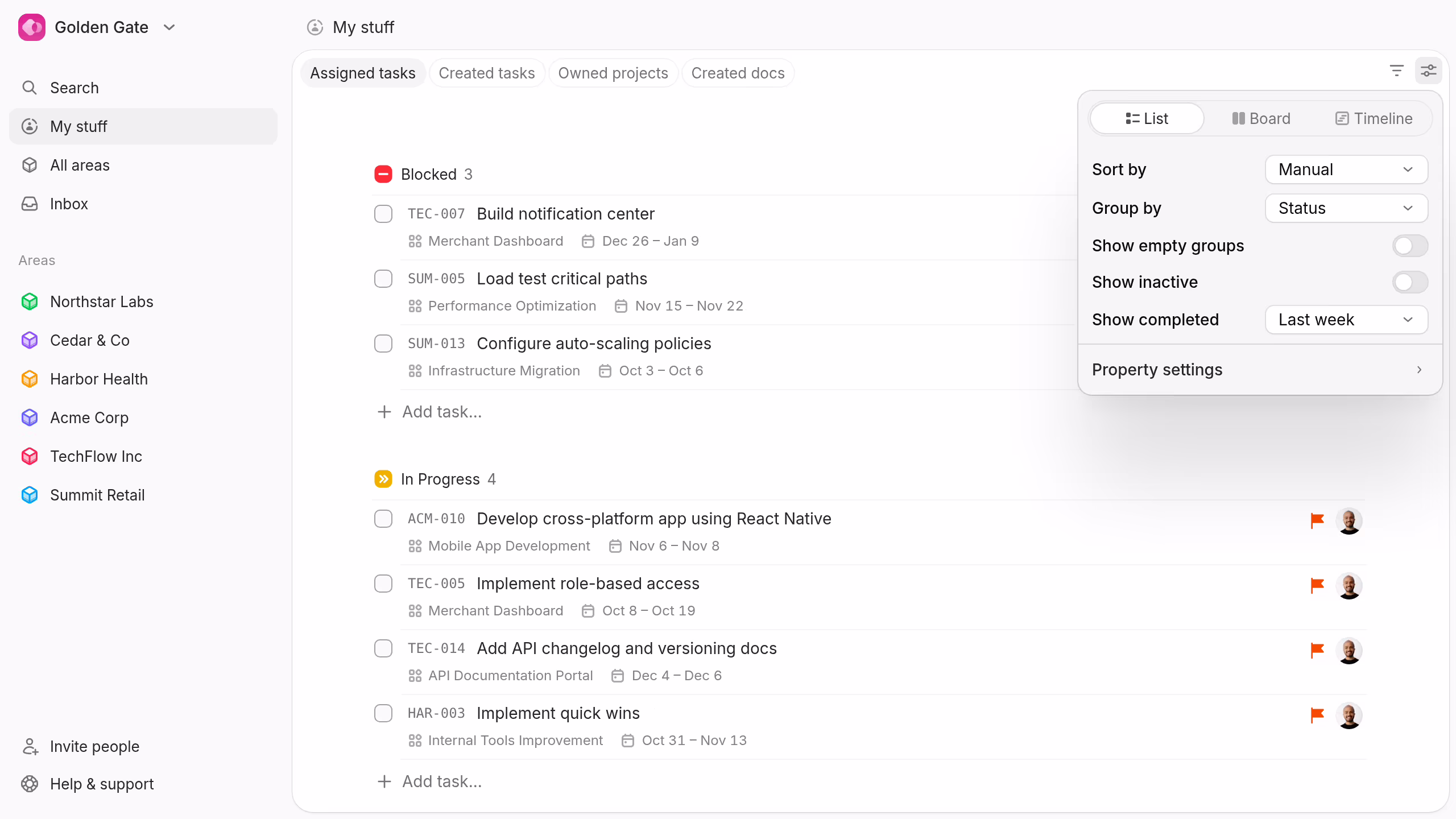This screenshot has width=1456, height=819.
Task: Enable Show empty groups toggle
Action: pos(1410,246)
